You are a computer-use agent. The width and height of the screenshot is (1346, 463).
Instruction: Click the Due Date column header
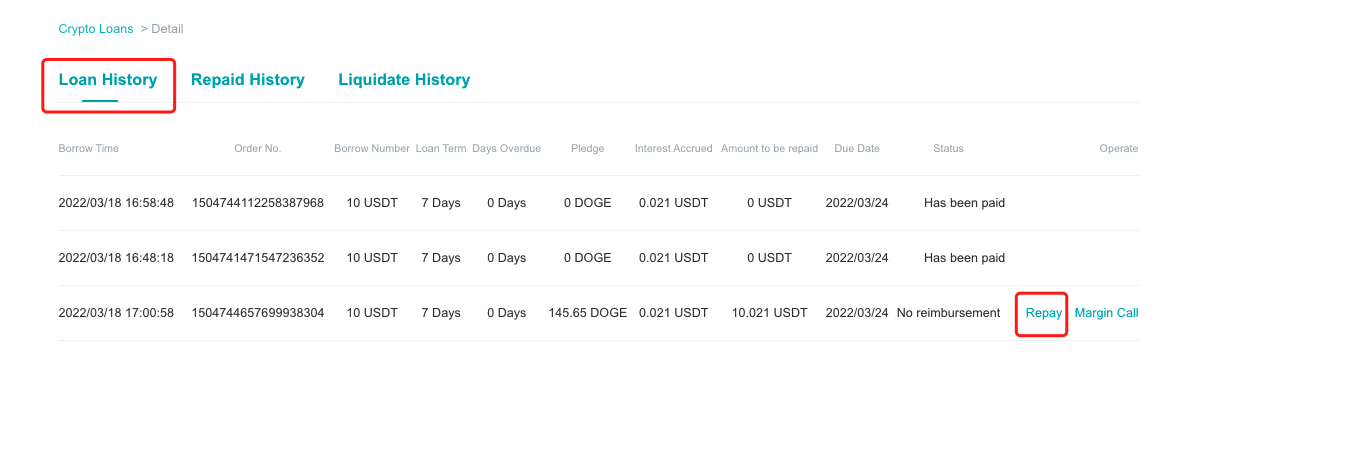tap(857, 149)
